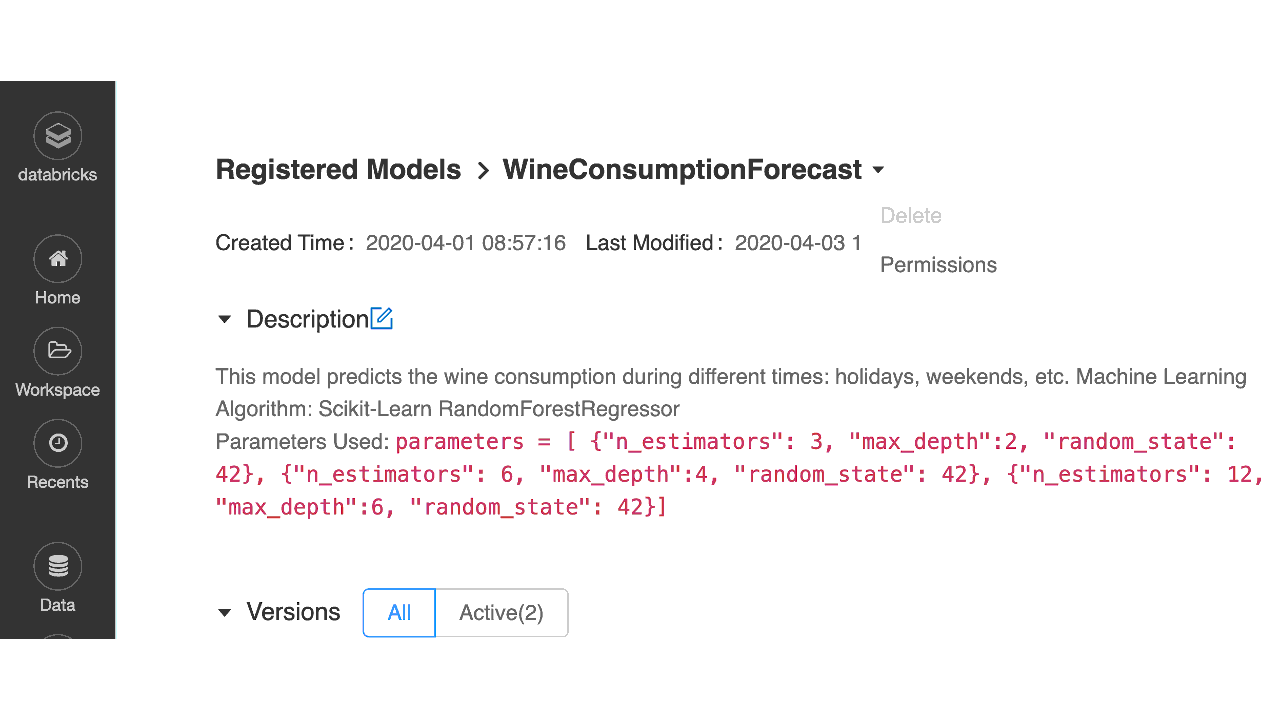Collapse the Description section
This screenshot has width=1280, height=720.
point(224,319)
